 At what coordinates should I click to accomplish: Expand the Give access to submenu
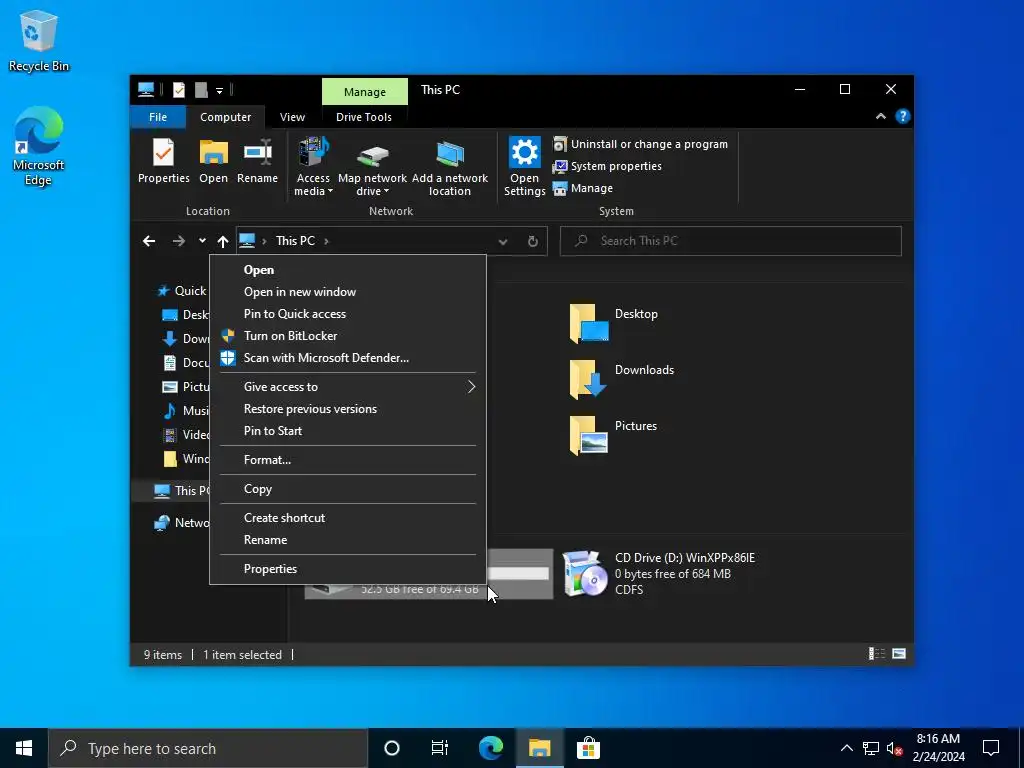pos(347,387)
